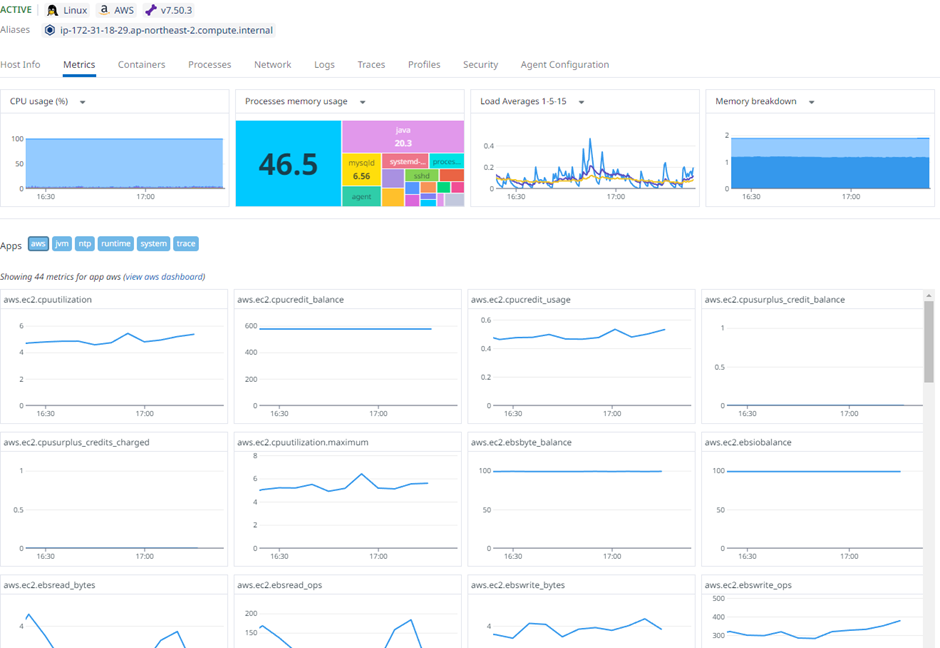940x648 pixels.
Task: Open the Agent Configuration tab
Action: pyautogui.click(x=565, y=65)
